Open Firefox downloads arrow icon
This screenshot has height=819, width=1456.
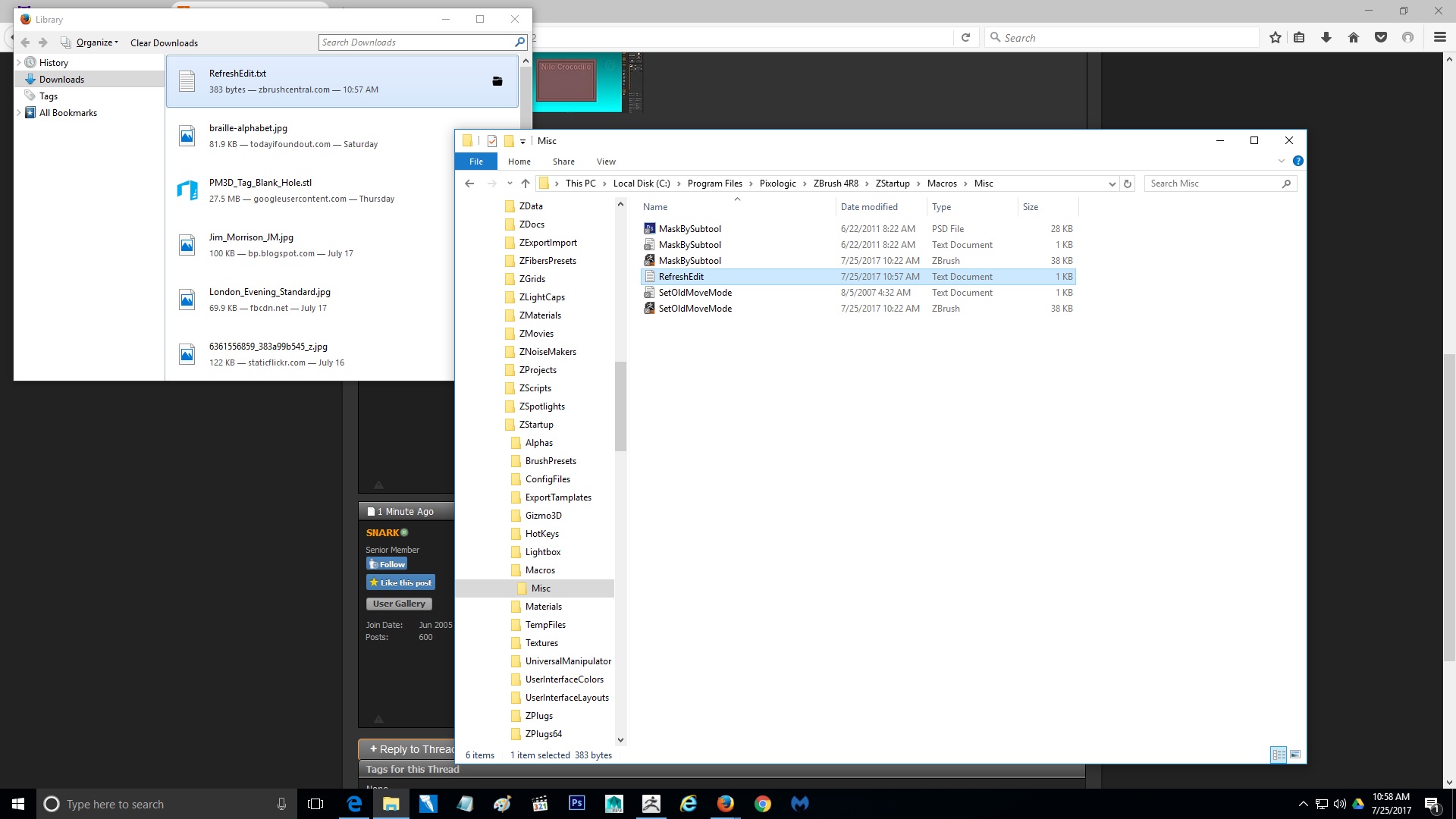point(1326,38)
